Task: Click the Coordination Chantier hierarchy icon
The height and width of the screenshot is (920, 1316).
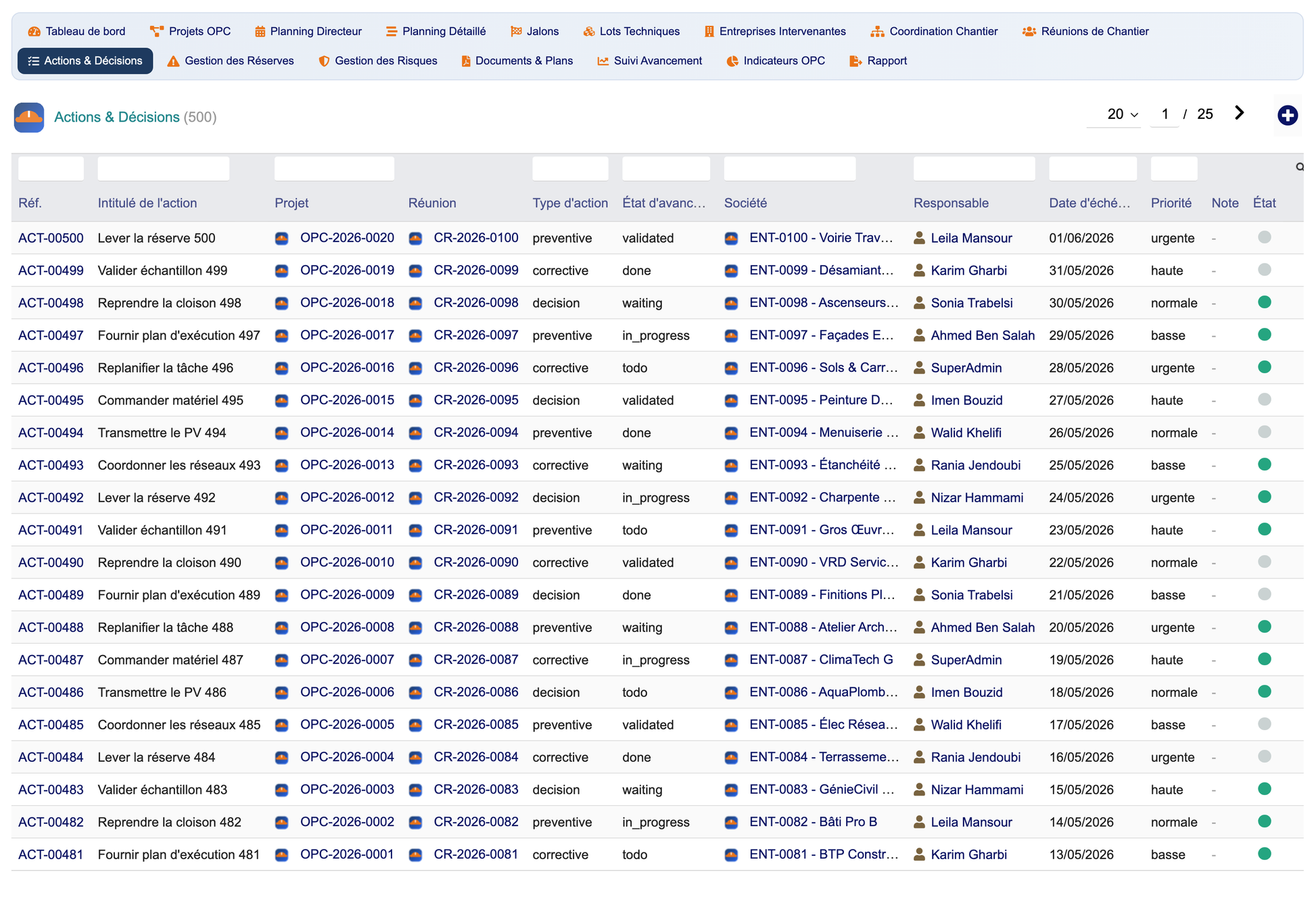Action: pyautogui.click(x=877, y=31)
